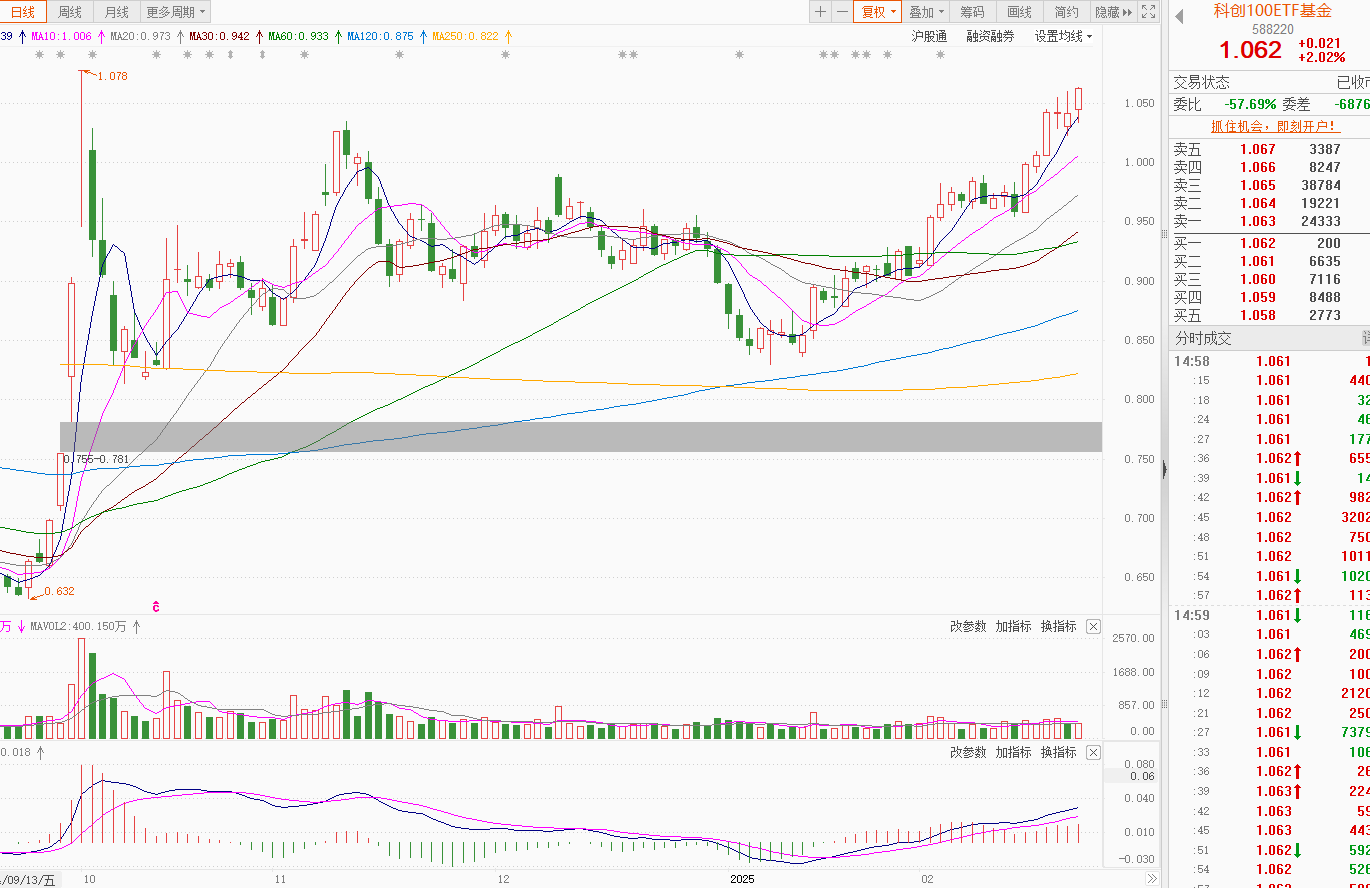This screenshot has height=888, width=1370.
Task: Open the 更多周期 dropdown
Action: pos(176,12)
